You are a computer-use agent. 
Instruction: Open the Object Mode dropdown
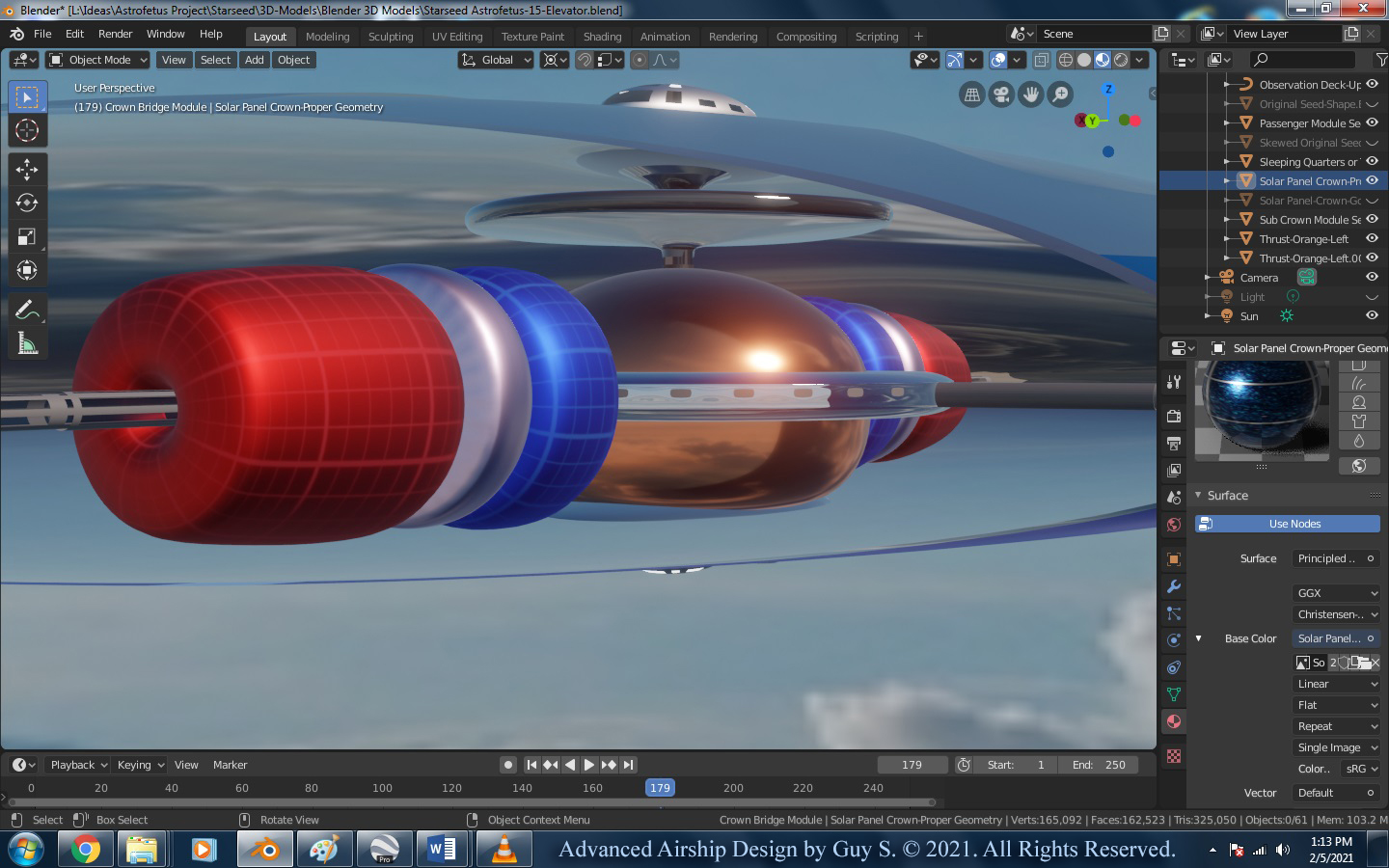tap(98, 60)
